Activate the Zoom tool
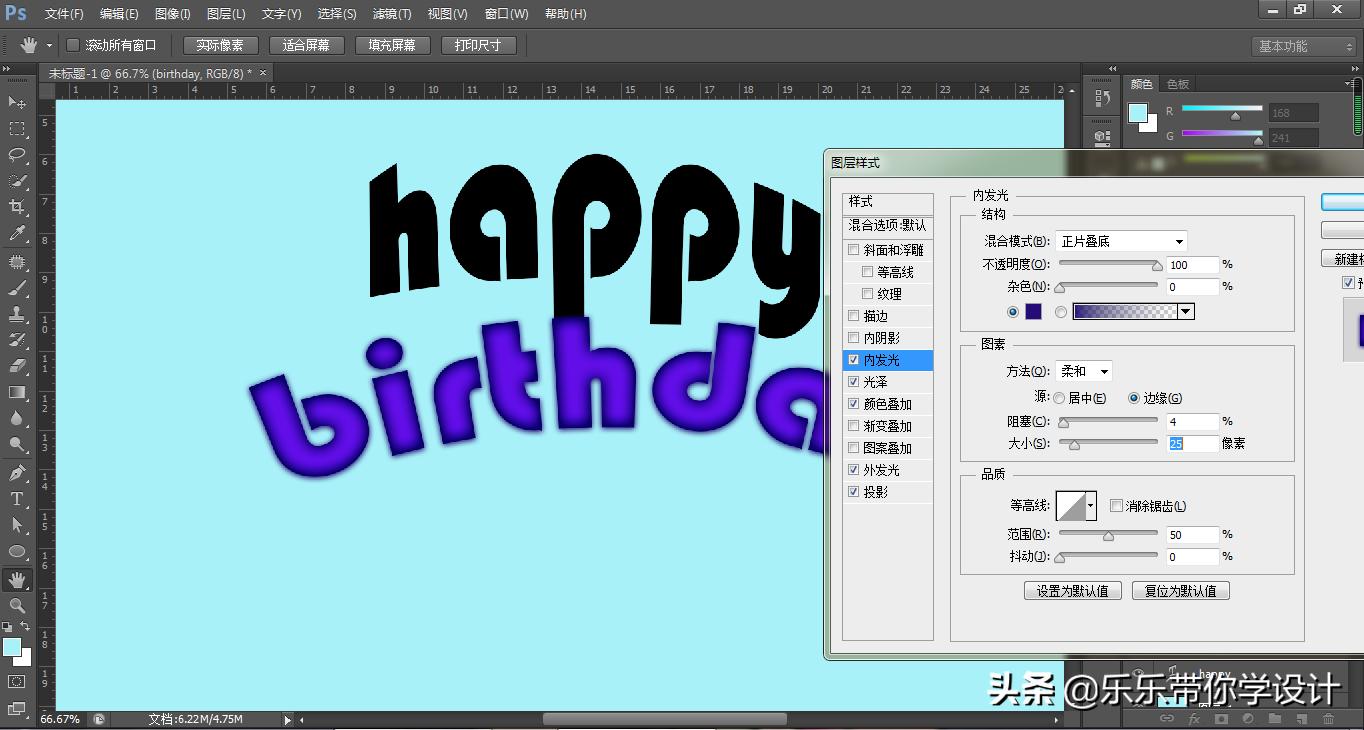Image resolution: width=1364 pixels, height=730 pixels. [16, 606]
